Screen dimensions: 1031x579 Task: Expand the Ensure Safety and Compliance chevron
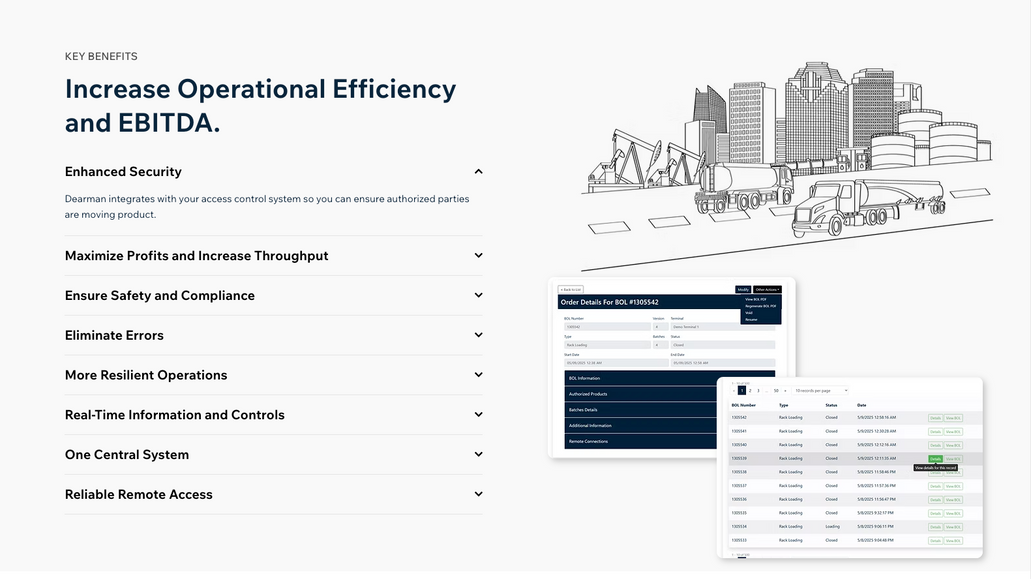pyautogui.click(x=478, y=296)
